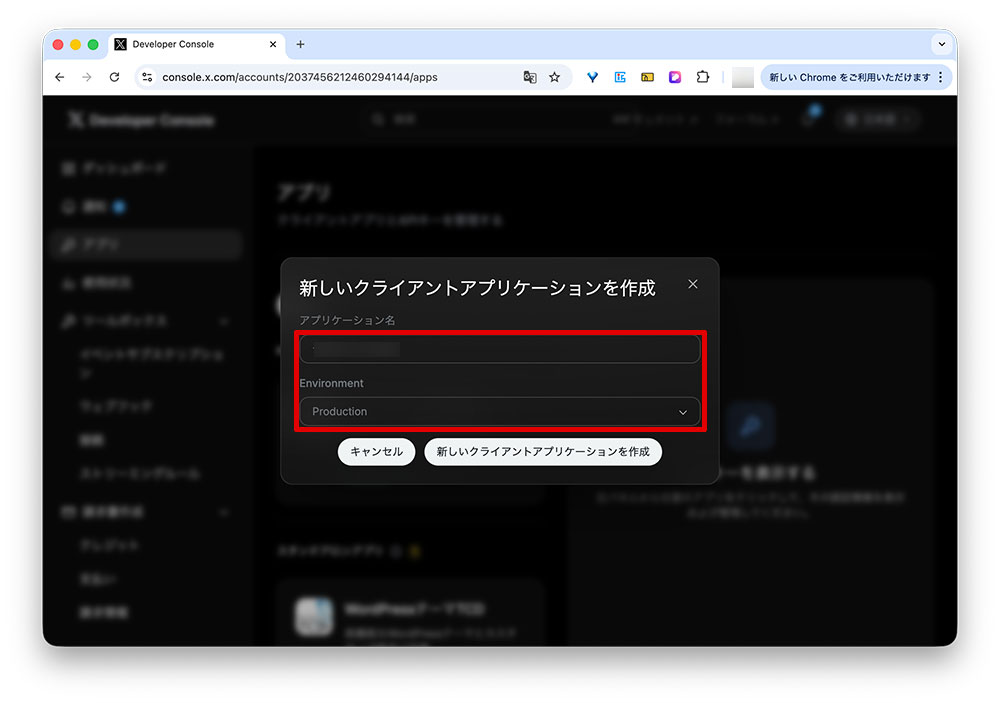1000x703 pixels.
Task: Collapse the ツールボックス sidebar section
Action: (225, 320)
